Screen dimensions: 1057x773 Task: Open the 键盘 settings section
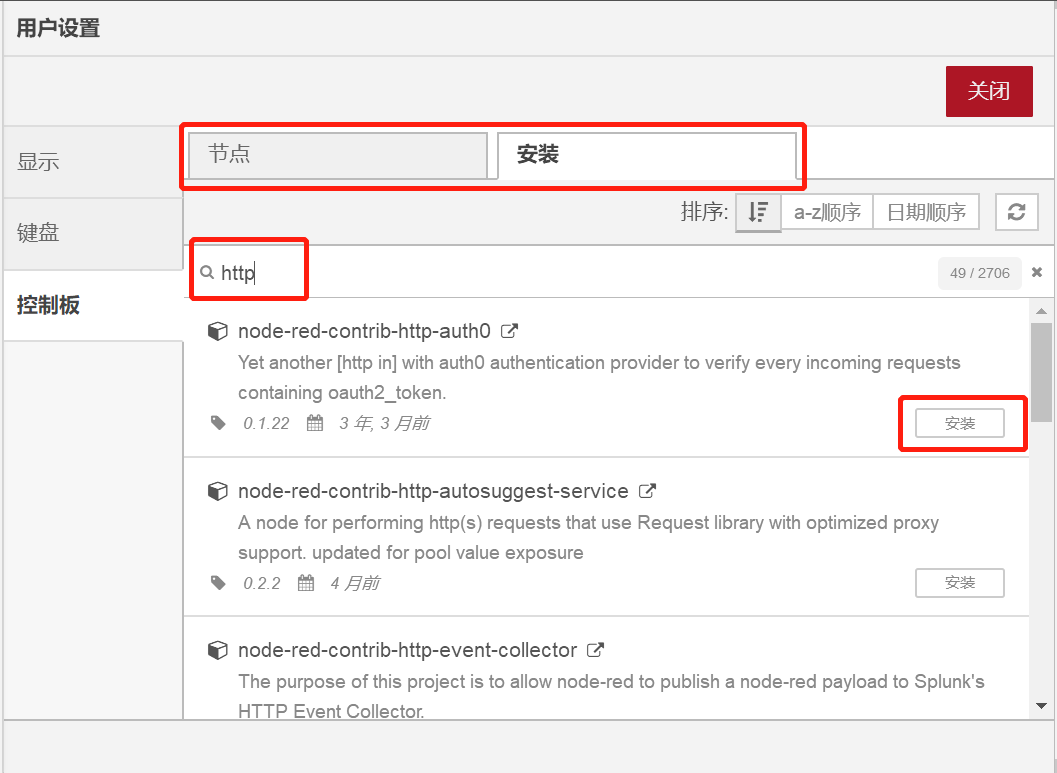click(x=92, y=233)
